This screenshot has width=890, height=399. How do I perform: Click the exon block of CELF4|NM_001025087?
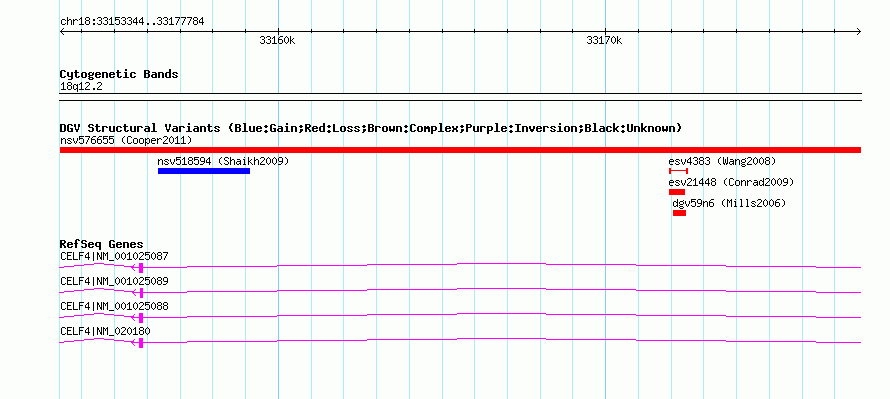tap(141, 268)
